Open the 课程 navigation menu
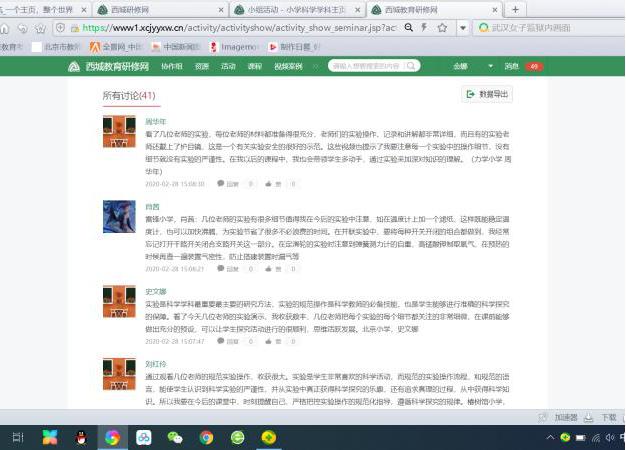The width and height of the screenshot is (626, 450). tap(254, 66)
